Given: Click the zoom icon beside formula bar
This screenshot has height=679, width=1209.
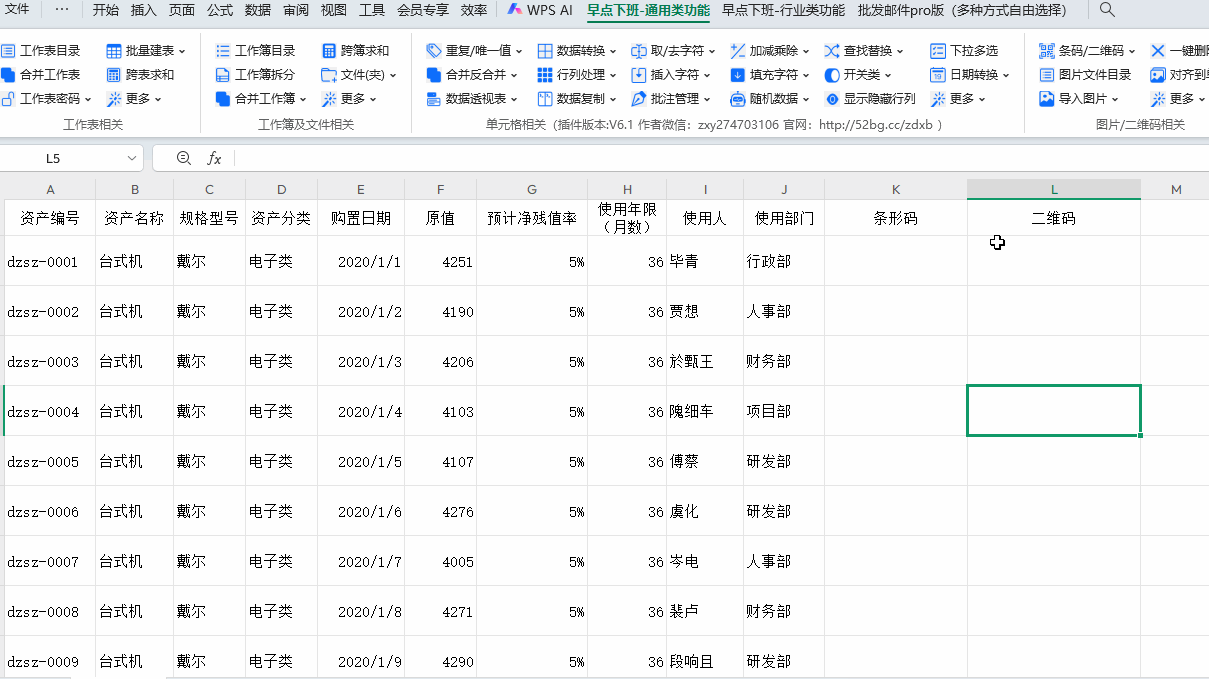Looking at the screenshot, I should [x=183, y=158].
